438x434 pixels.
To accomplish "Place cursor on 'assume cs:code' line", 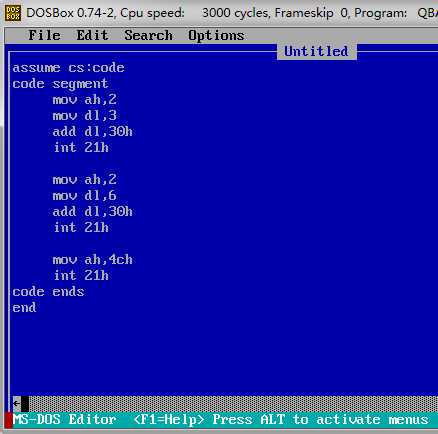I will tap(68, 68).
